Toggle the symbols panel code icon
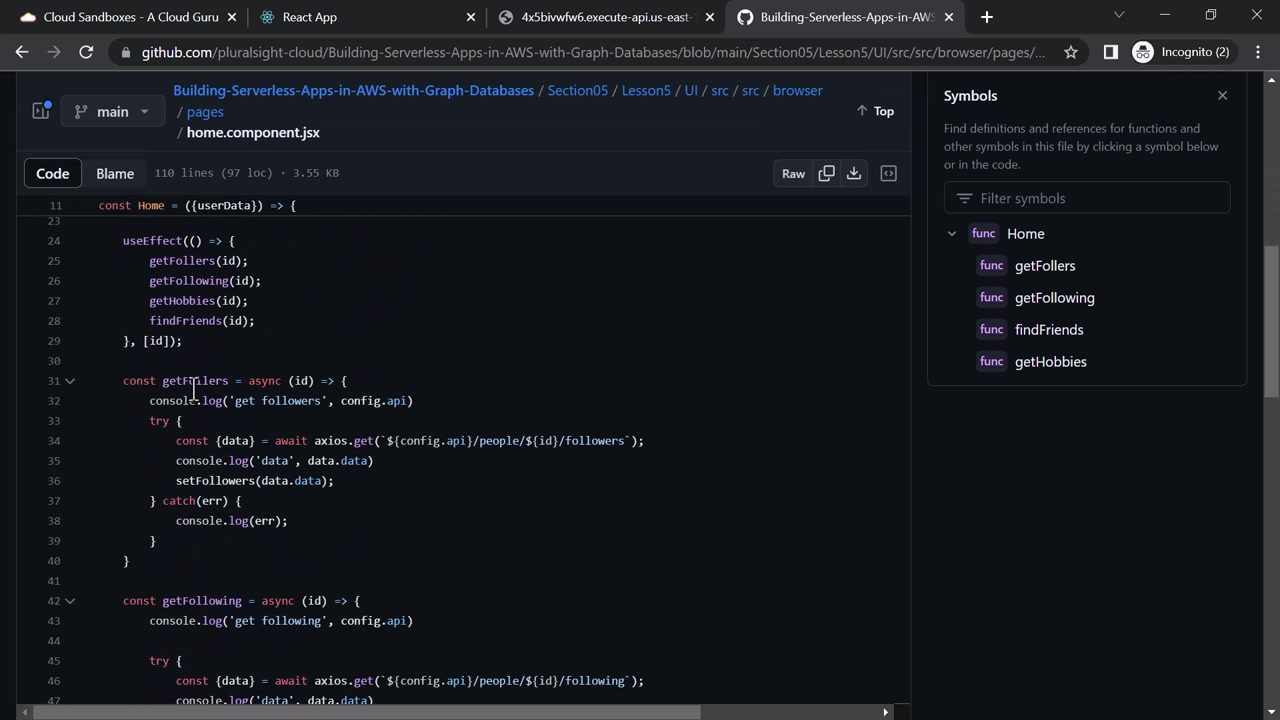 tap(888, 173)
